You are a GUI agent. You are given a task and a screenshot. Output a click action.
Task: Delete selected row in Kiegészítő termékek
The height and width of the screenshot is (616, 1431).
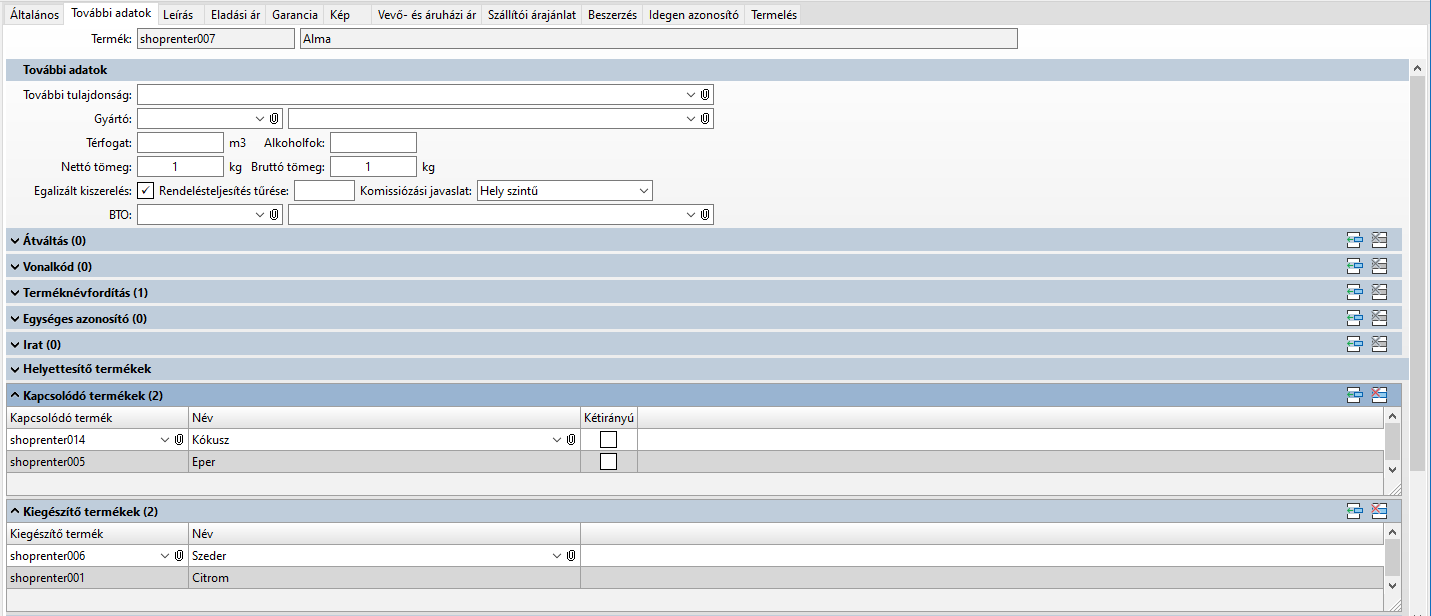click(1380, 511)
